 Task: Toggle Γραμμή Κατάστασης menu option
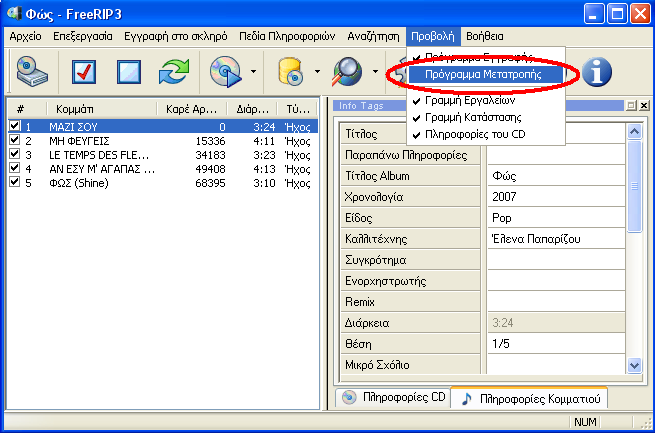coord(486,117)
